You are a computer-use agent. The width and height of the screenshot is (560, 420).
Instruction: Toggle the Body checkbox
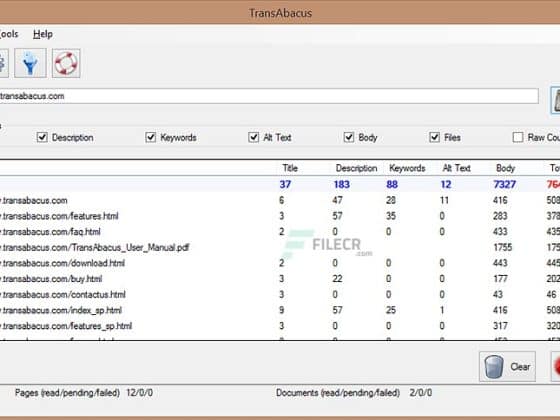click(349, 137)
